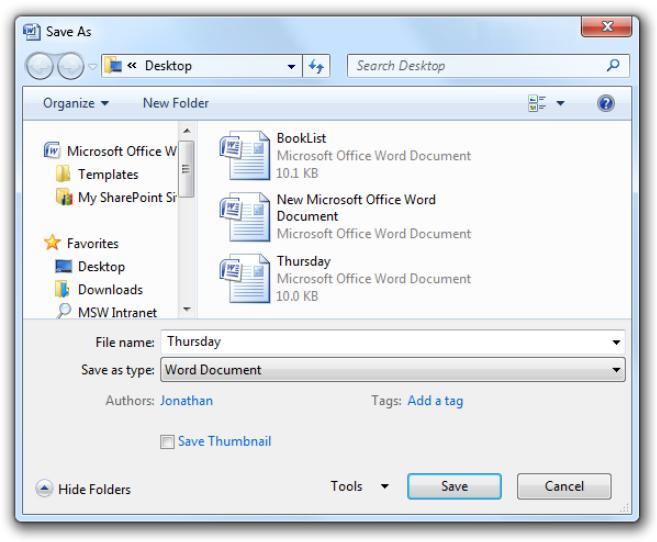The width and height of the screenshot is (657, 542).
Task: Select Favorites in the navigation pane
Action: [x=81, y=243]
